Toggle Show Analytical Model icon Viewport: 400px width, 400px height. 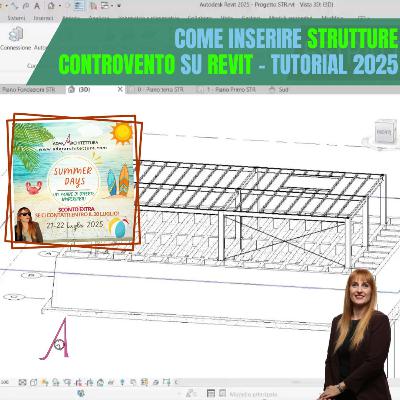click(143, 382)
